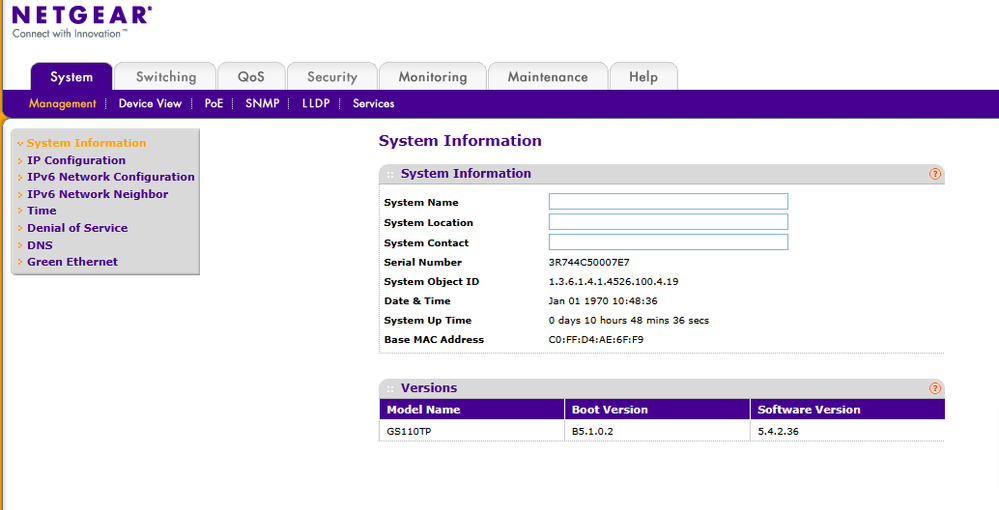Expand IP Configuration in sidebar
This screenshot has width=999, height=510.
pyautogui.click(x=76, y=160)
